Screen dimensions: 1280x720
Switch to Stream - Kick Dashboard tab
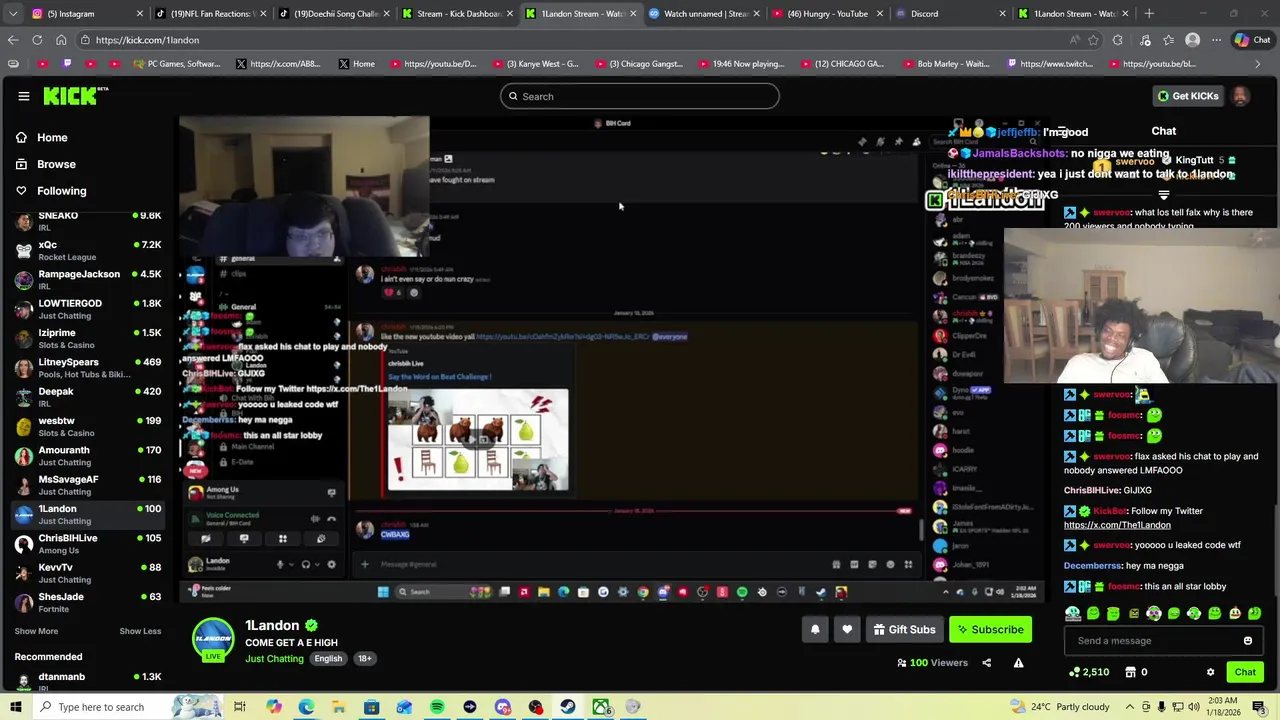(456, 14)
